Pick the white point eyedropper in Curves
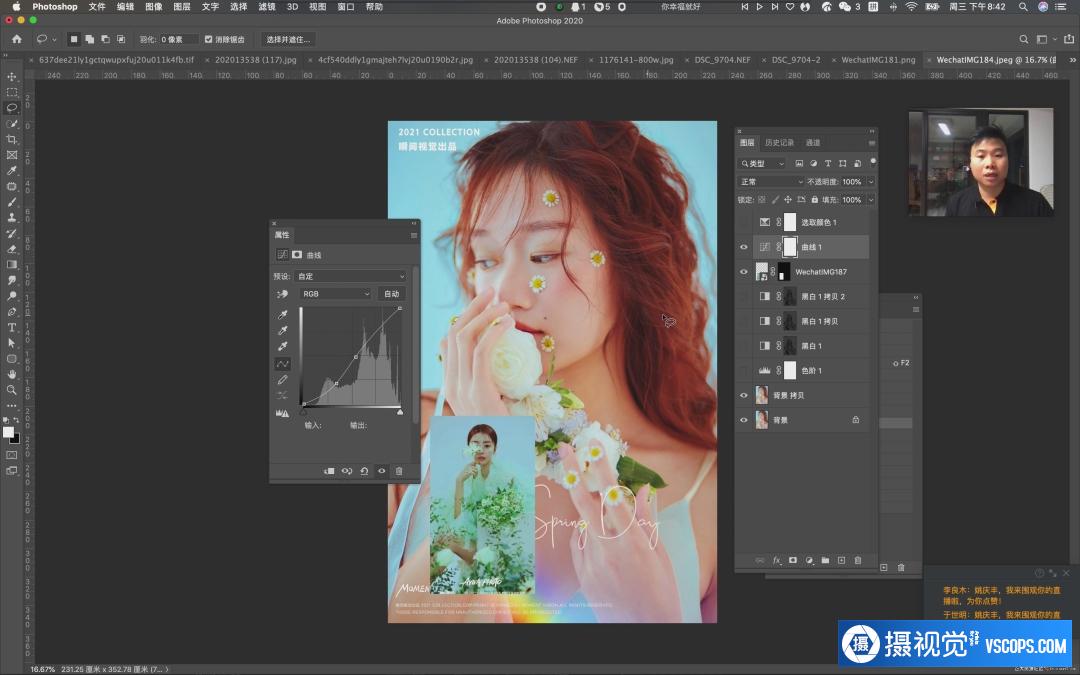This screenshot has height=675, width=1080. click(282, 346)
